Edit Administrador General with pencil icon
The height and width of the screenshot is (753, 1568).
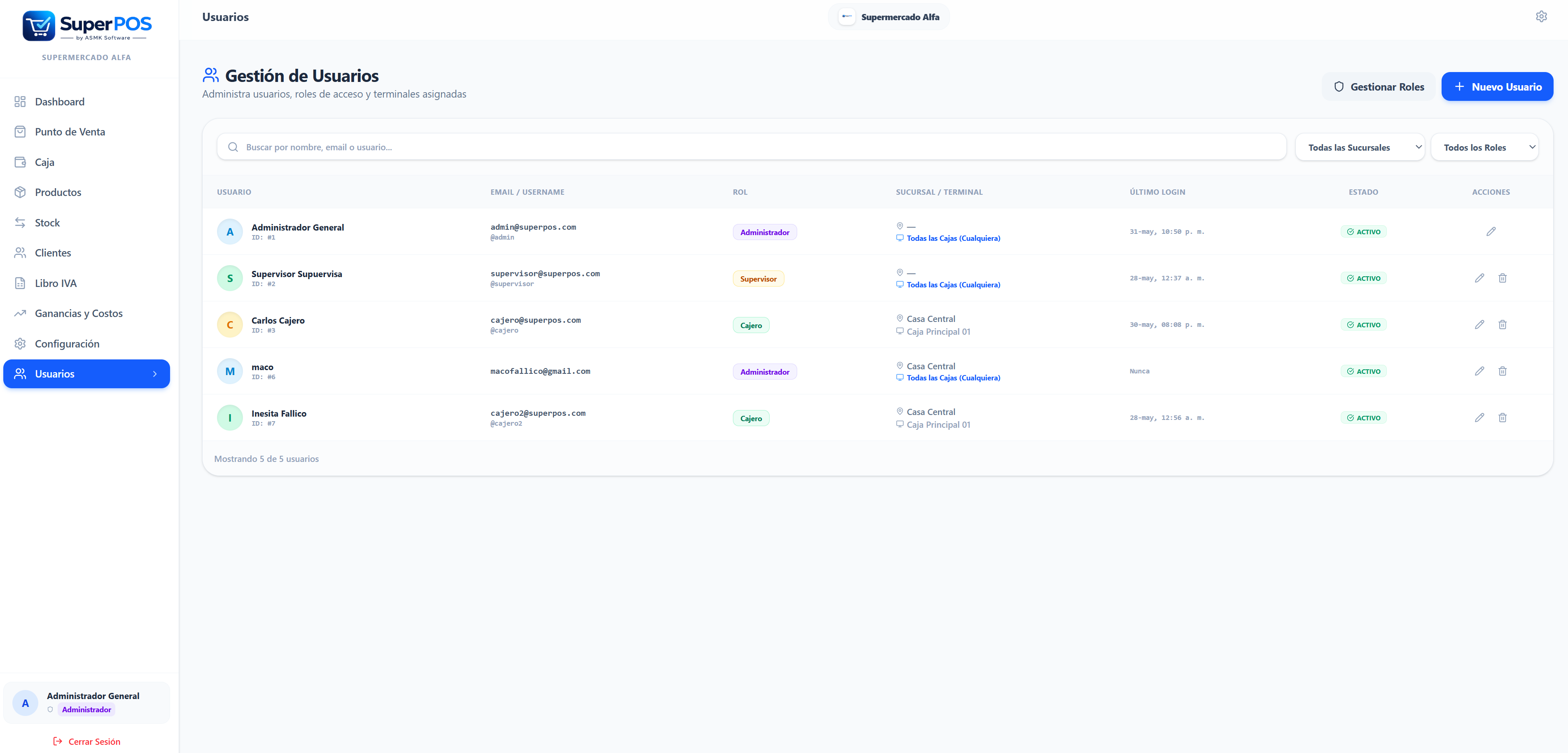[x=1491, y=231]
